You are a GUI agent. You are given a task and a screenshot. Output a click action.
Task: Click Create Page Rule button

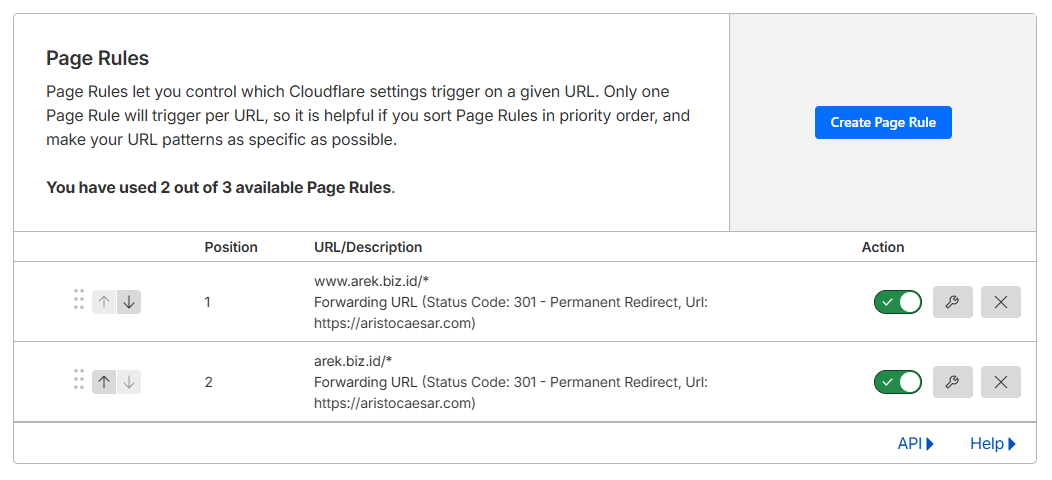883,122
